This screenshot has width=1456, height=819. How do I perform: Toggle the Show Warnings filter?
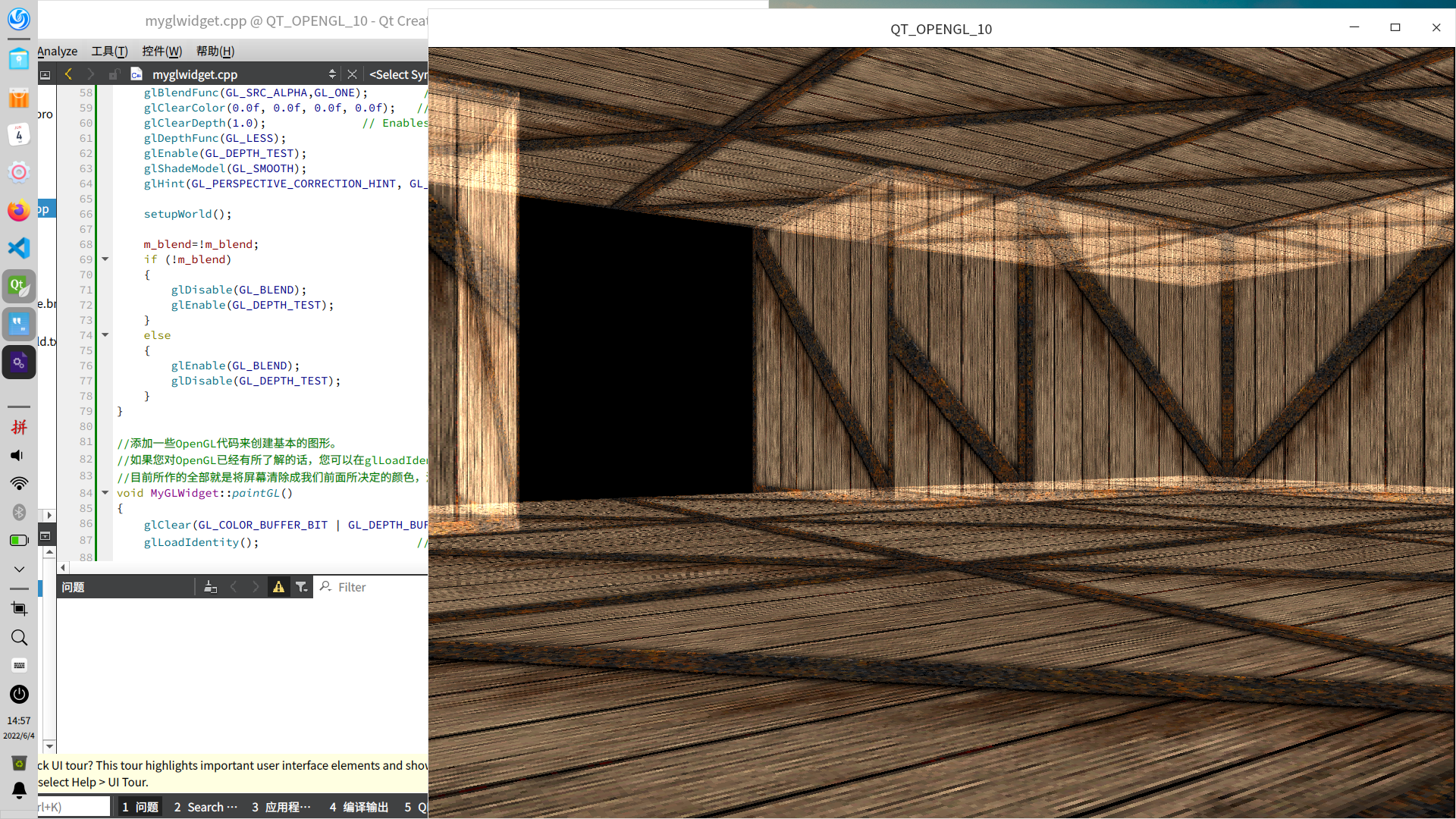(x=278, y=587)
